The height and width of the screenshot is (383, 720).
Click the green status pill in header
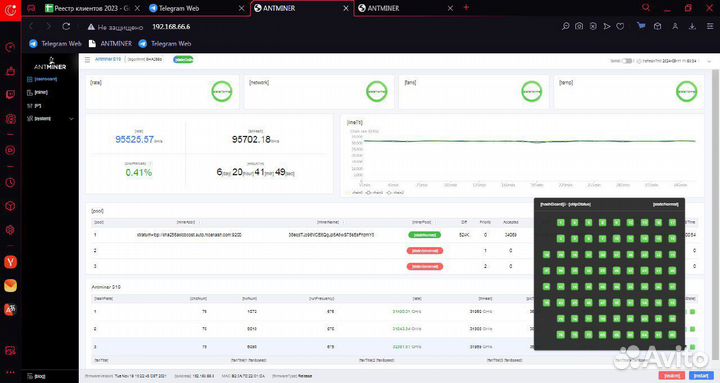pyautogui.click(x=183, y=60)
